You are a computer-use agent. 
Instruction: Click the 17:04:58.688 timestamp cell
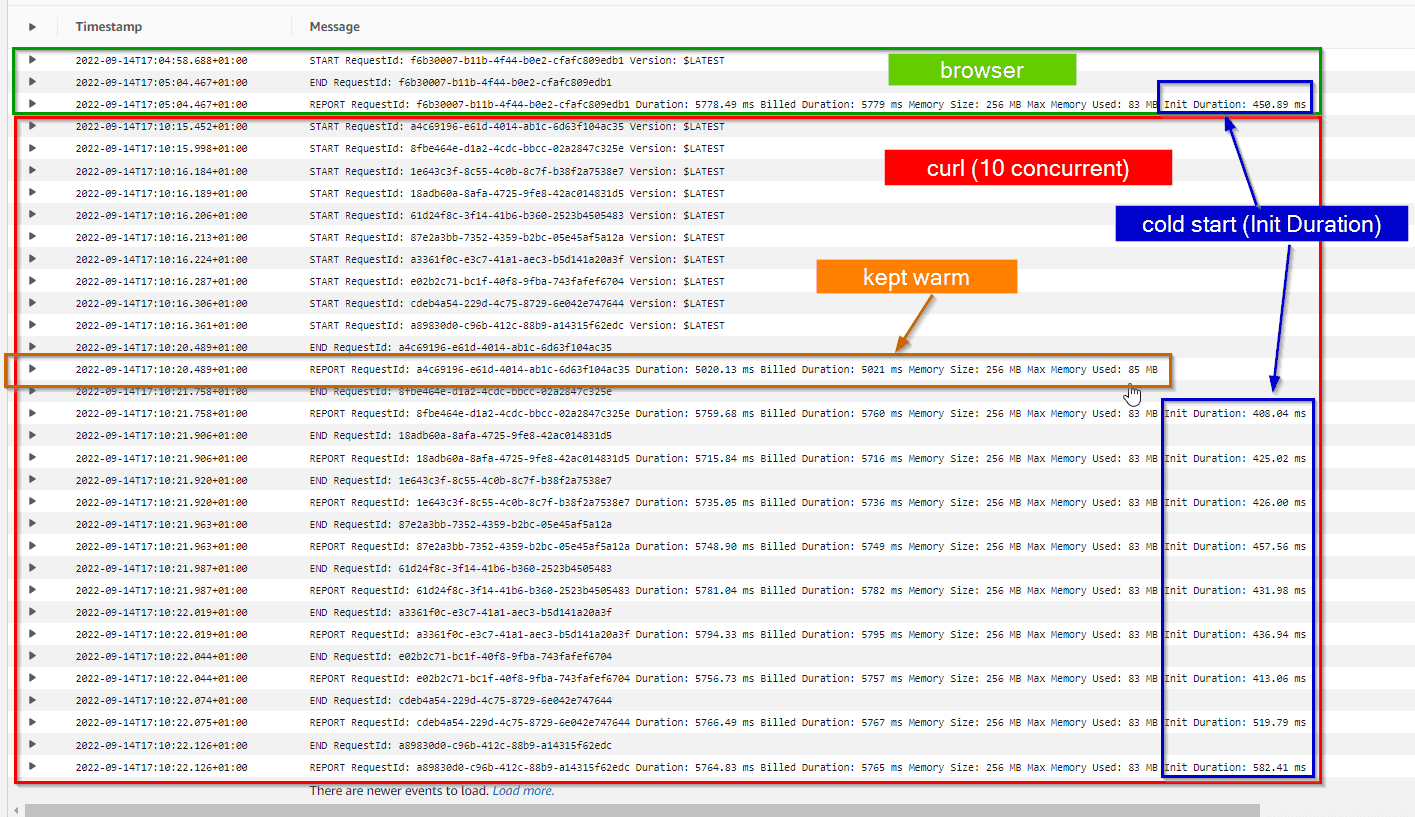point(161,61)
